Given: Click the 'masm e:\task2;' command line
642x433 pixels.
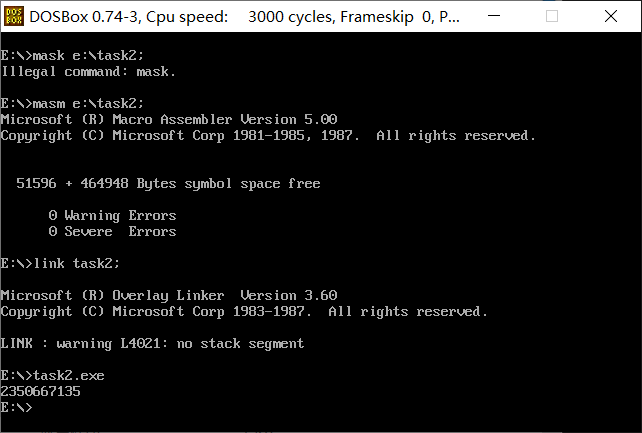Looking at the screenshot, I should pos(72,104).
